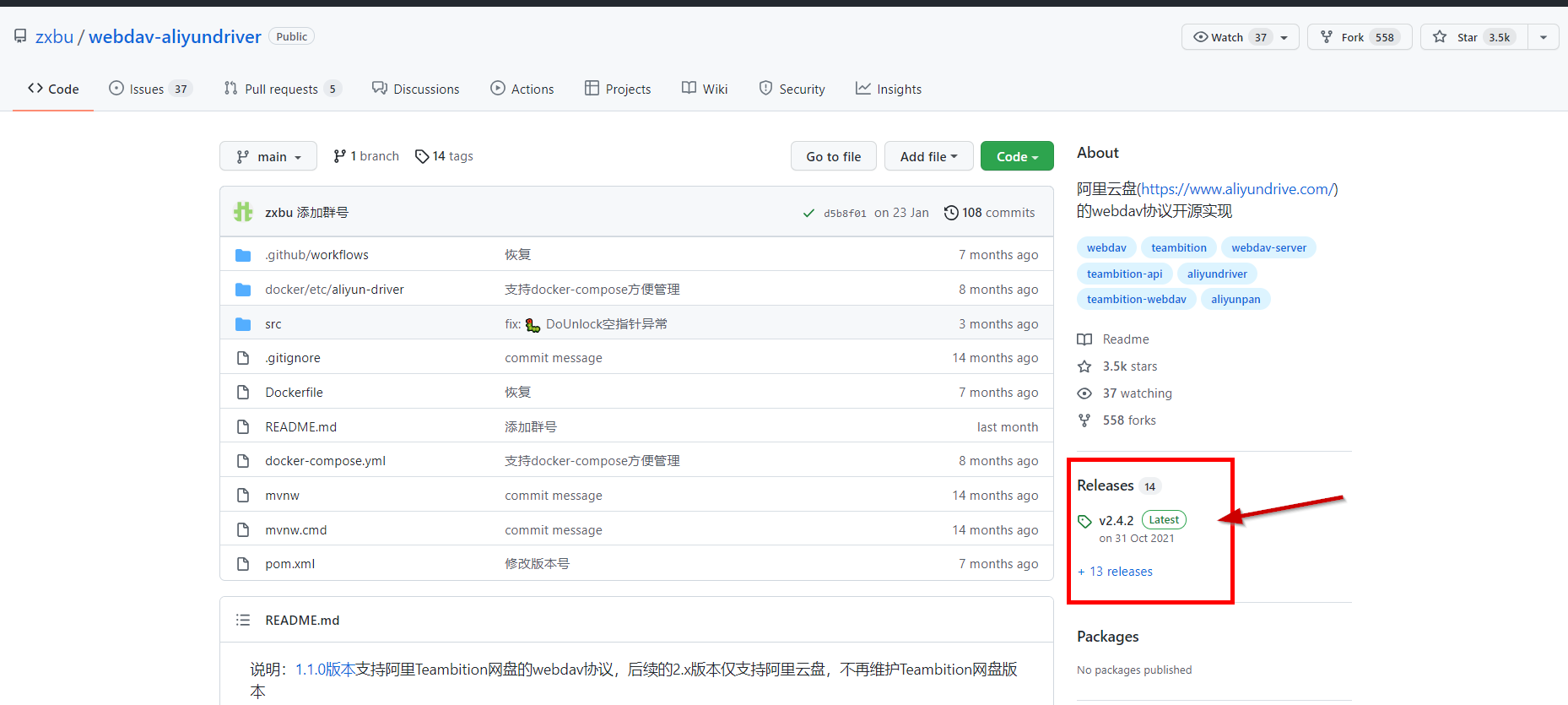Open the mvnw file
Screen dimensions: 1568x705
(282, 496)
